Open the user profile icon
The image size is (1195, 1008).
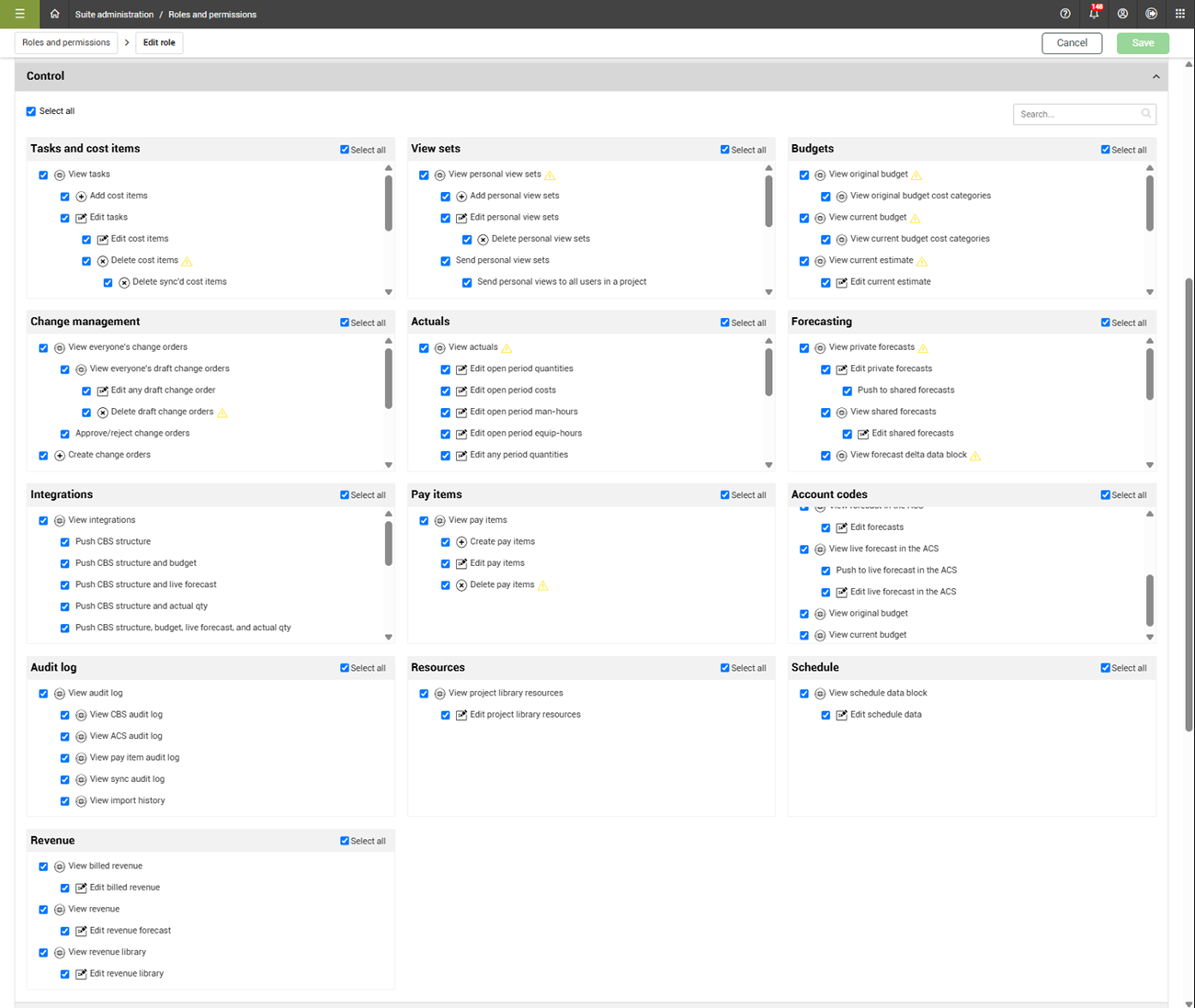coord(1122,14)
